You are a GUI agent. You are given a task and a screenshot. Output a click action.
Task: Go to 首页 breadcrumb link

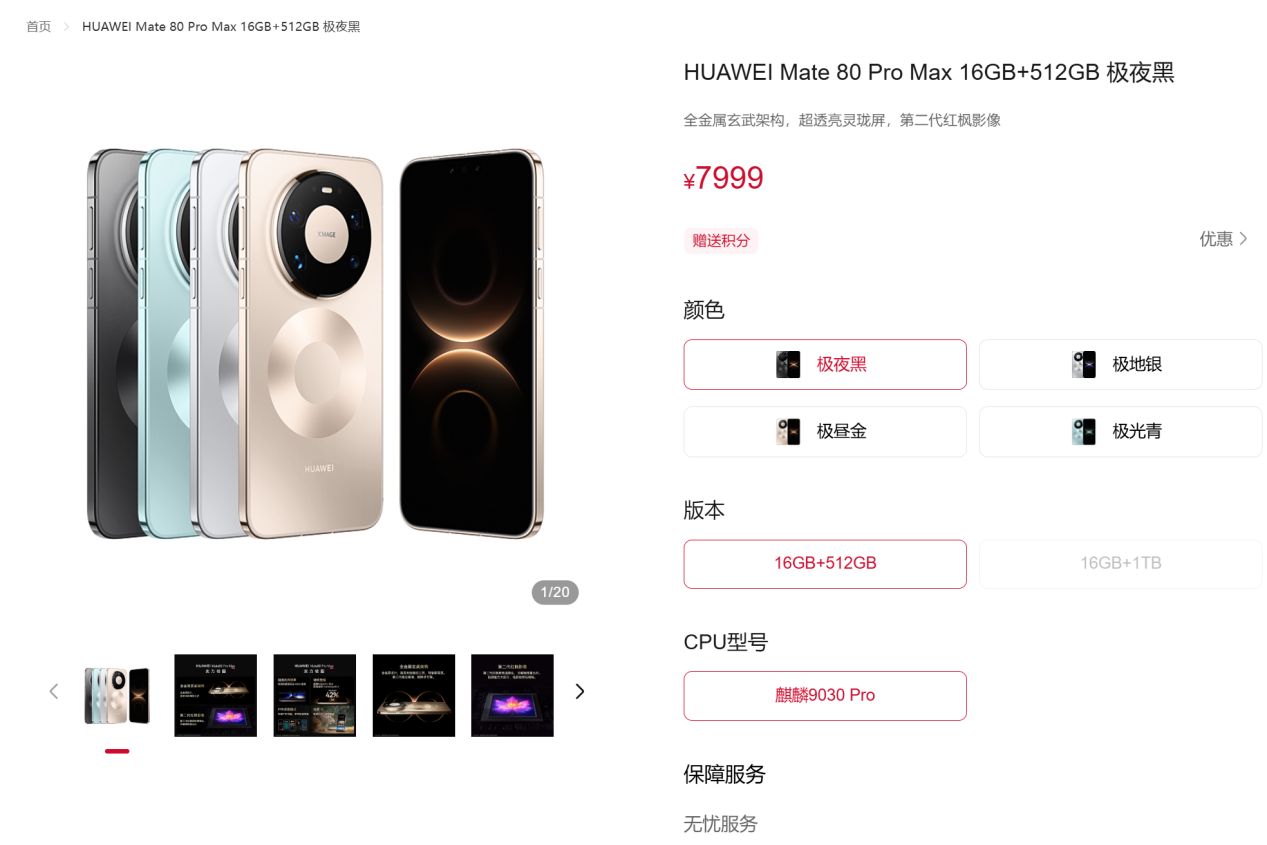pos(39,27)
